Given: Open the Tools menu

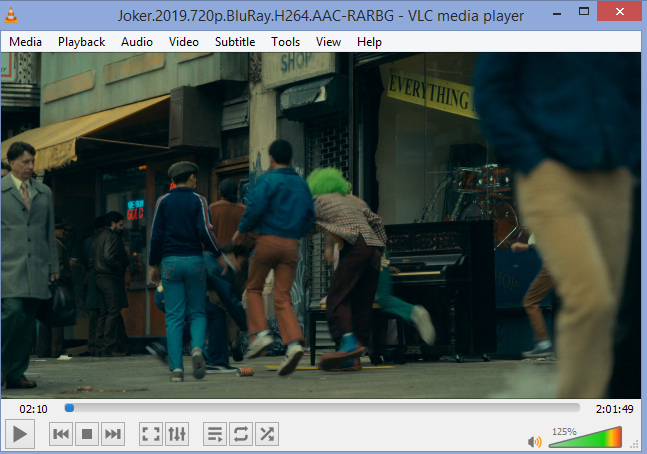Looking at the screenshot, I should (x=285, y=42).
